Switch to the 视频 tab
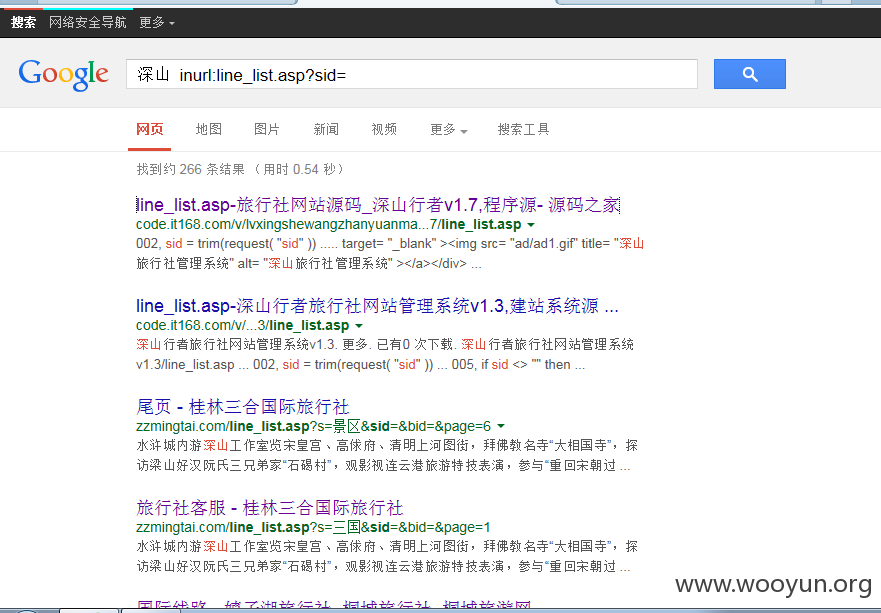Viewport: 881px width, 613px height. click(384, 129)
